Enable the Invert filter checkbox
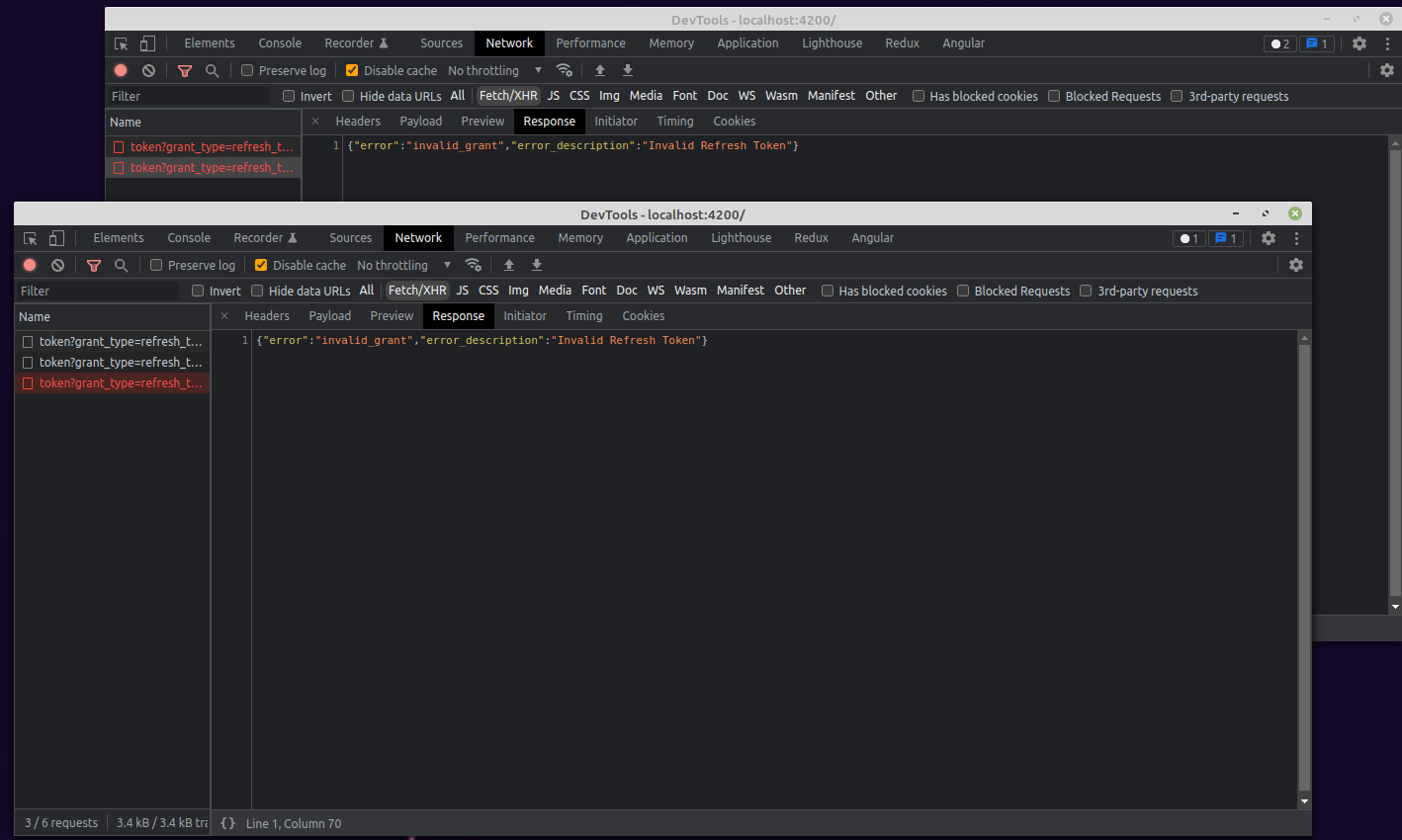 pyautogui.click(x=197, y=291)
